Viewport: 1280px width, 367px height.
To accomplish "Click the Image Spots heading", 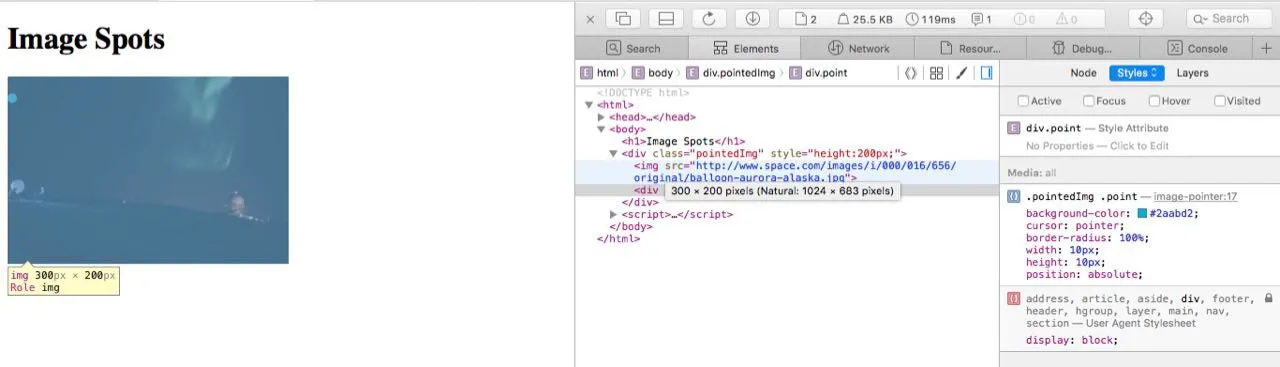I will (86, 38).
